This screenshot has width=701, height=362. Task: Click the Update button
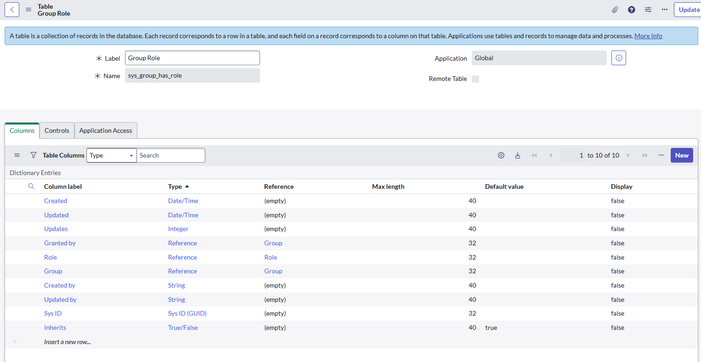(688, 9)
